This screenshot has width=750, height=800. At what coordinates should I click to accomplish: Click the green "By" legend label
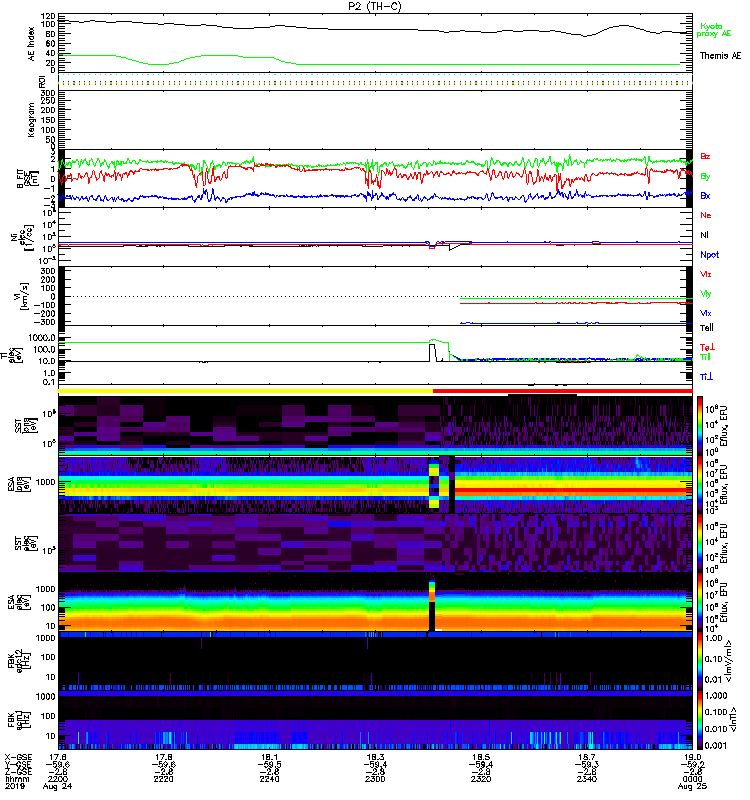click(x=705, y=177)
